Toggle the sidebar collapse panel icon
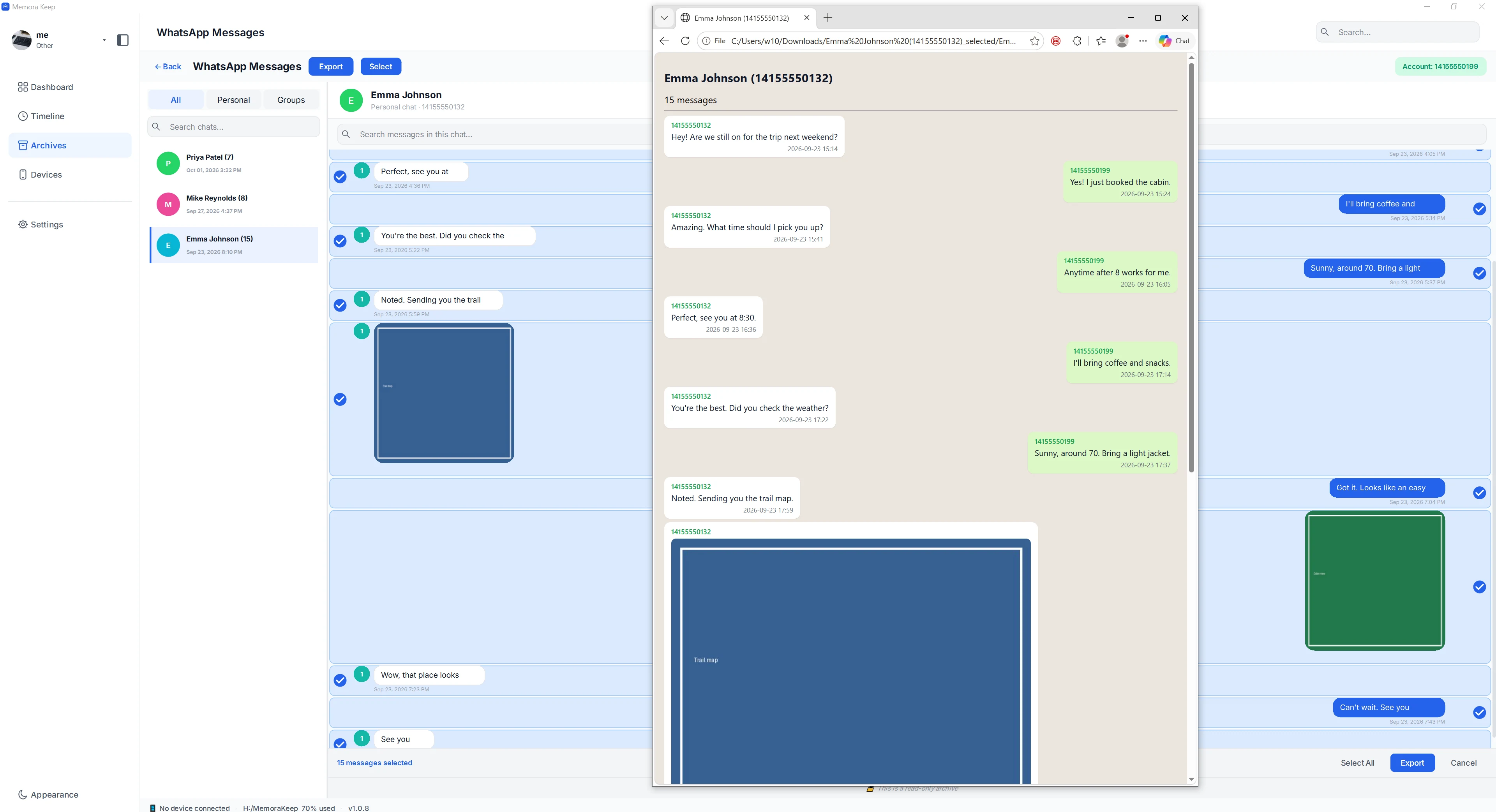This screenshot has height=812, width=1496. (x=123, y=40)
